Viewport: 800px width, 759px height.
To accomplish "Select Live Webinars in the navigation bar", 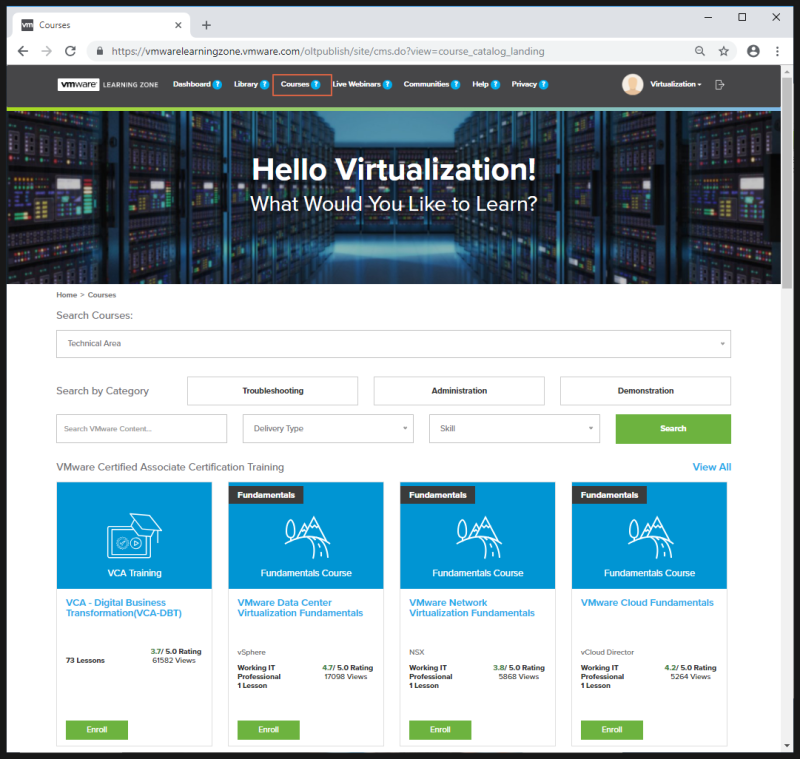I will point(356,84).
